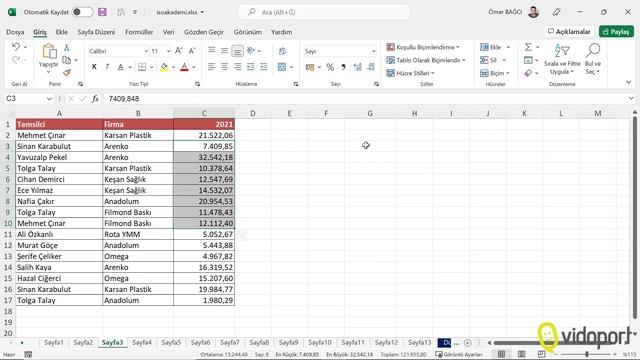
Task: Click the Copy icon
Action: [x=67, y=60]
